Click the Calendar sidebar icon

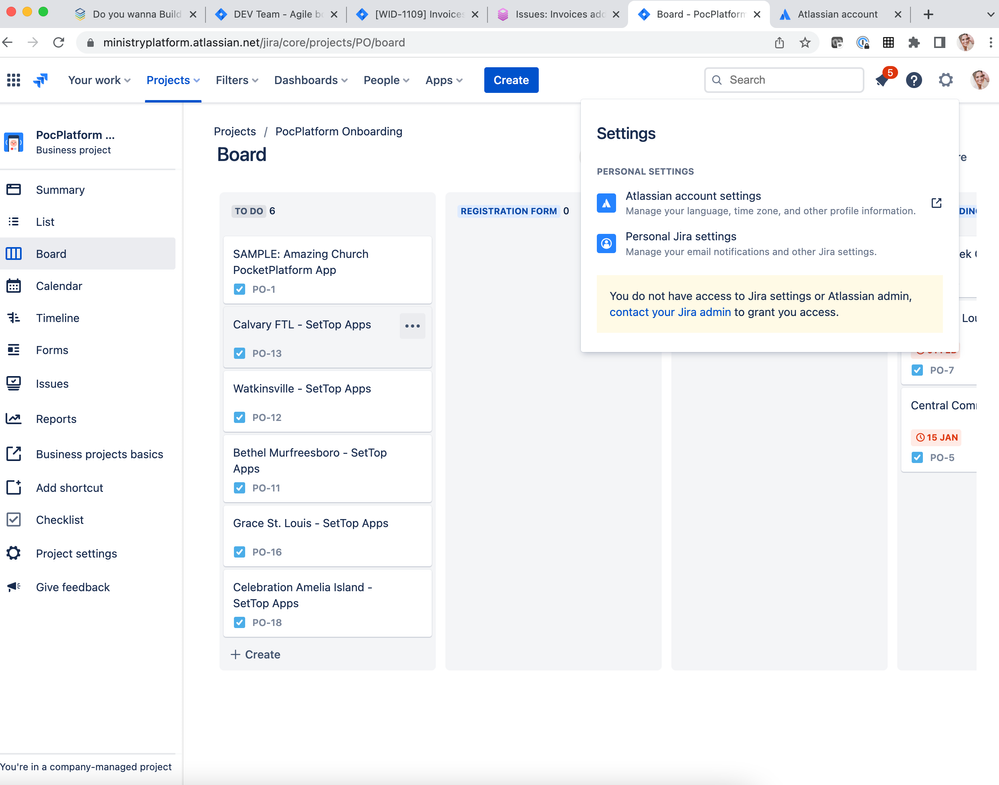click(13, 285)
